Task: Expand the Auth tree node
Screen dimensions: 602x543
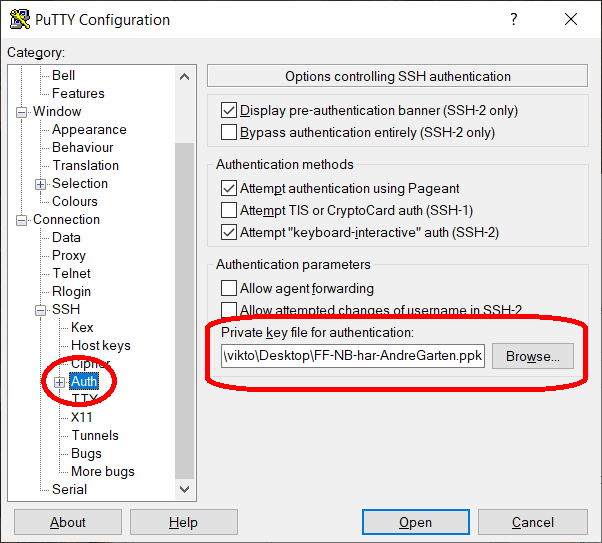Action: (x=60, y=382)
